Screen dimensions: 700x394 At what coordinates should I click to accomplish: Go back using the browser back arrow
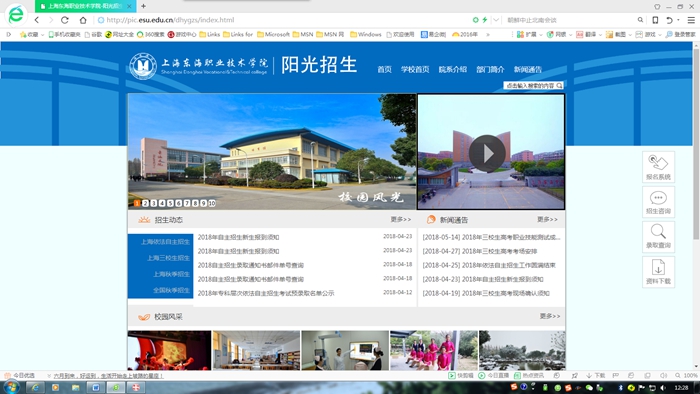click(x=37, y=20)
